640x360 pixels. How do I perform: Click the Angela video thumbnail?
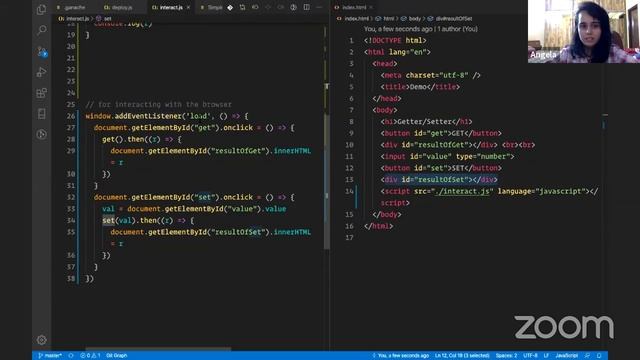(x=584, y=31)
